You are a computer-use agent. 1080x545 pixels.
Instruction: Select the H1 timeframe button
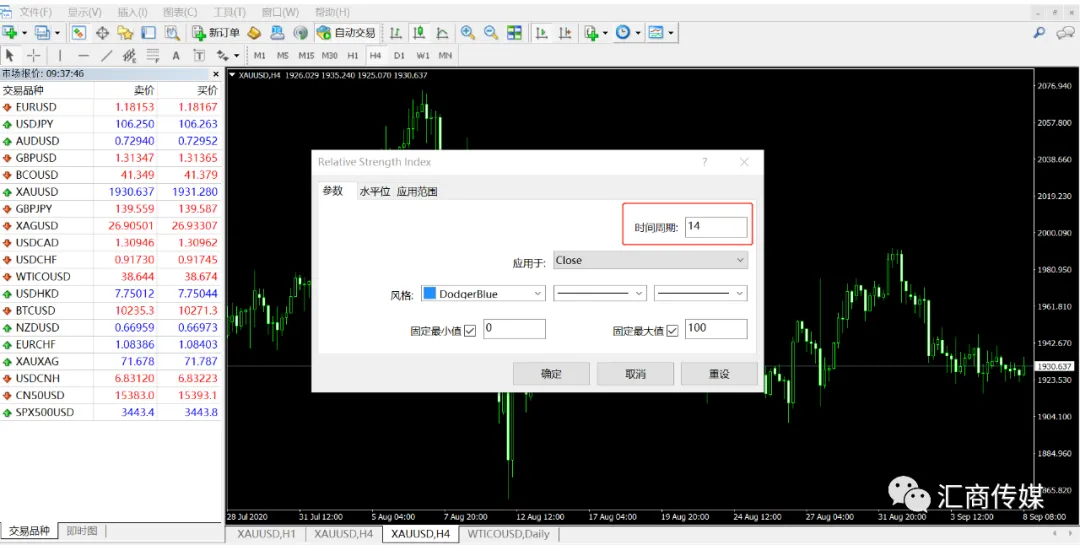tap(353, 55)
